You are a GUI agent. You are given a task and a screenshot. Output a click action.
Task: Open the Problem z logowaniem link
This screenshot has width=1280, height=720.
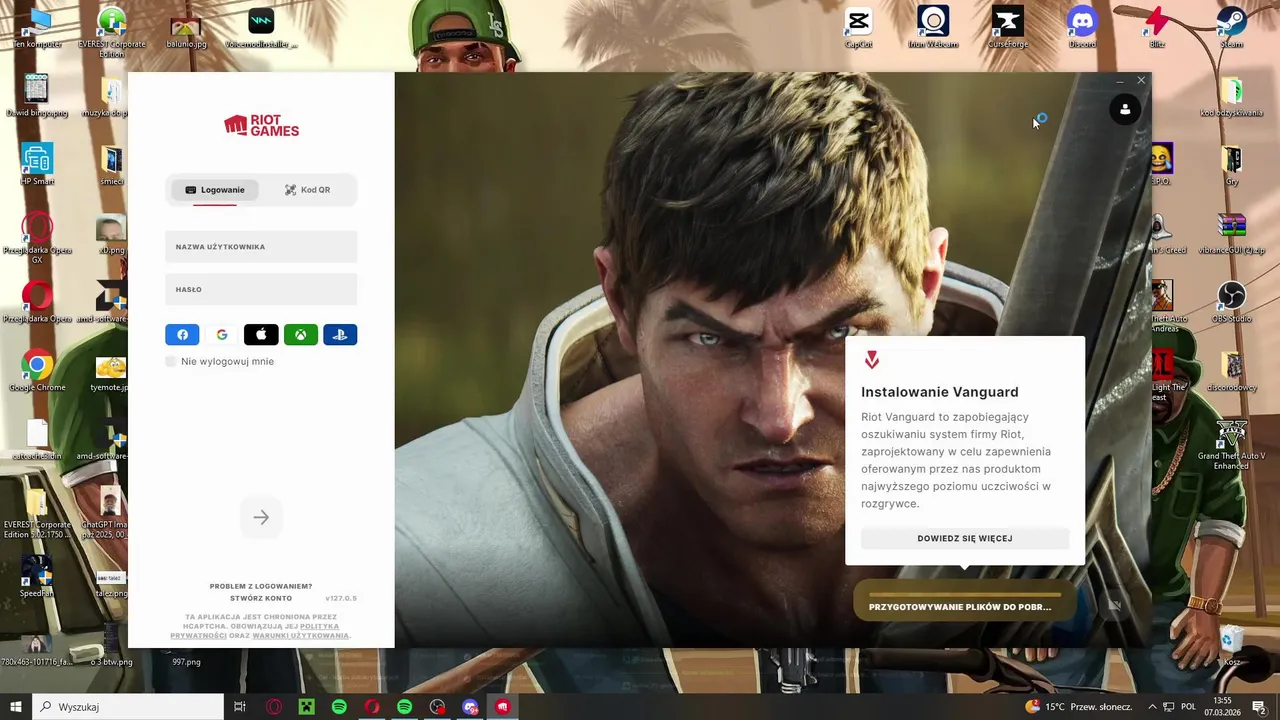(261, 586)
